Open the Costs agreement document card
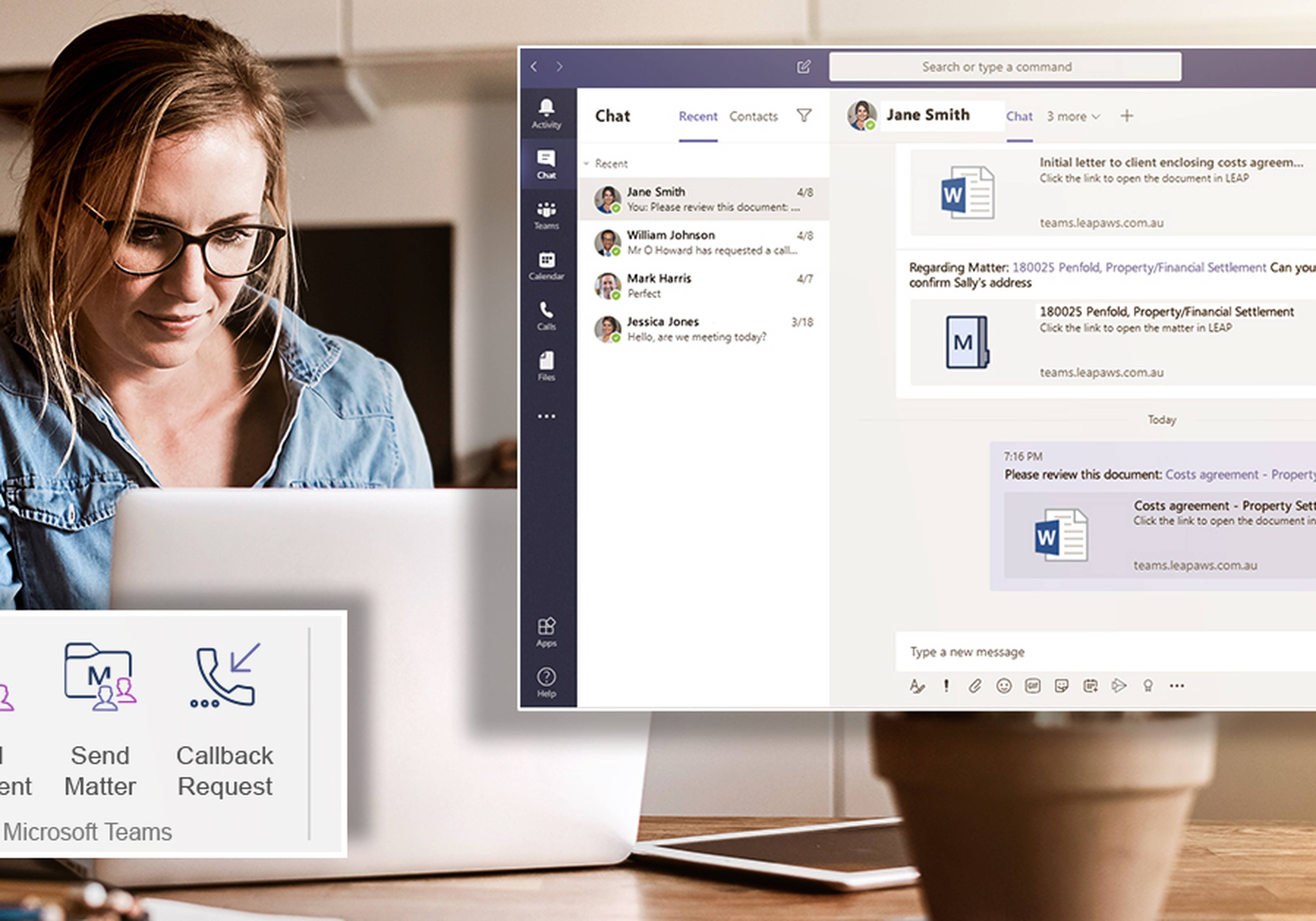This screenshot has width=1316, height=921. coord(1159,535)
